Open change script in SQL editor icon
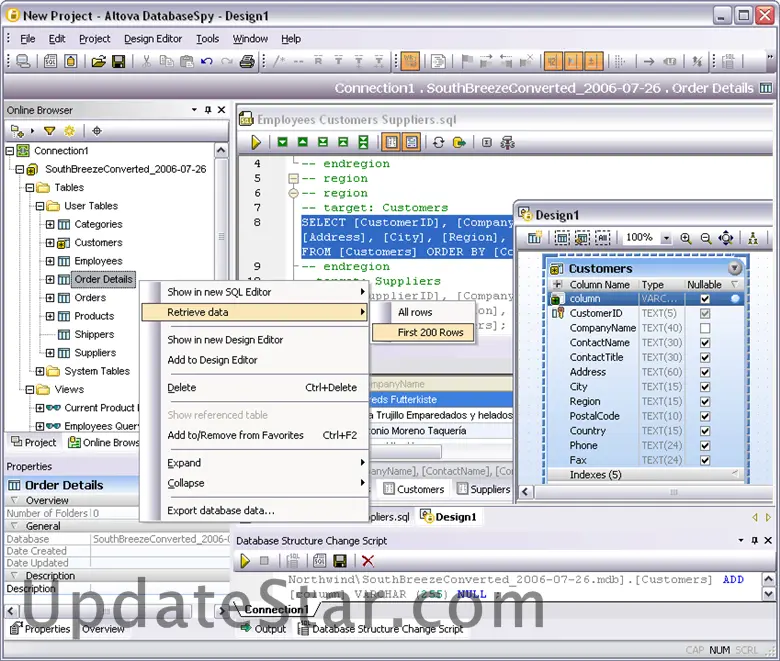 click(319, 561)
